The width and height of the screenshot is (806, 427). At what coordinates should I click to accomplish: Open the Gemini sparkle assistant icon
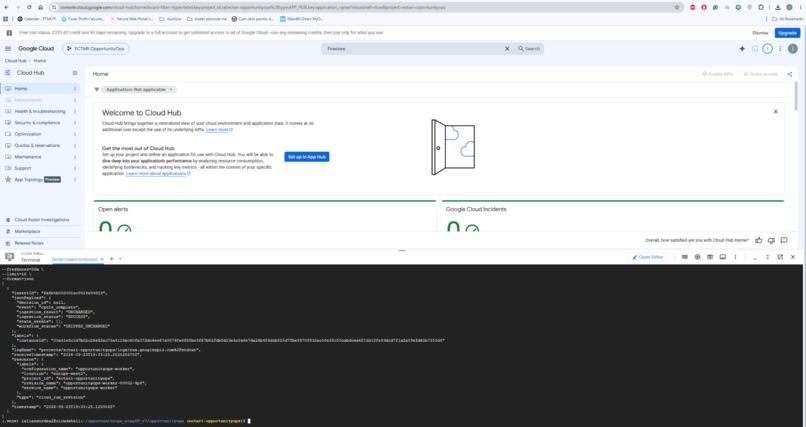[x=742, y=49]
